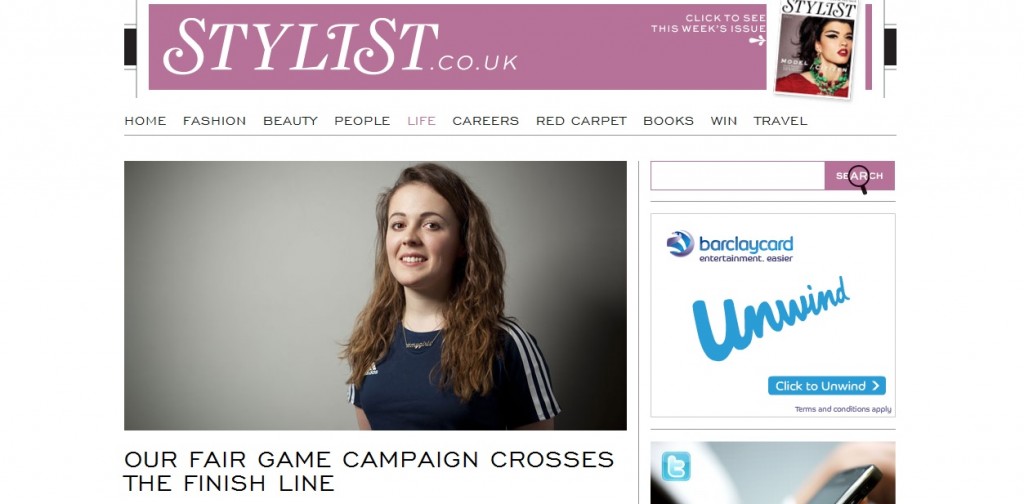Click the Search button
This screenshot has width=1024, height=504.
pyautogui.click(x=859, y=176)
